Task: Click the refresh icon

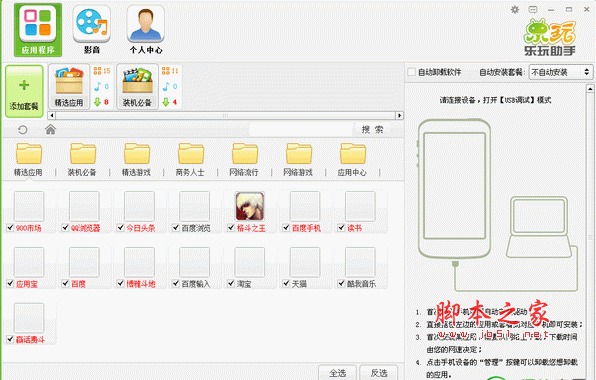Action: click(x=22, y=130)
